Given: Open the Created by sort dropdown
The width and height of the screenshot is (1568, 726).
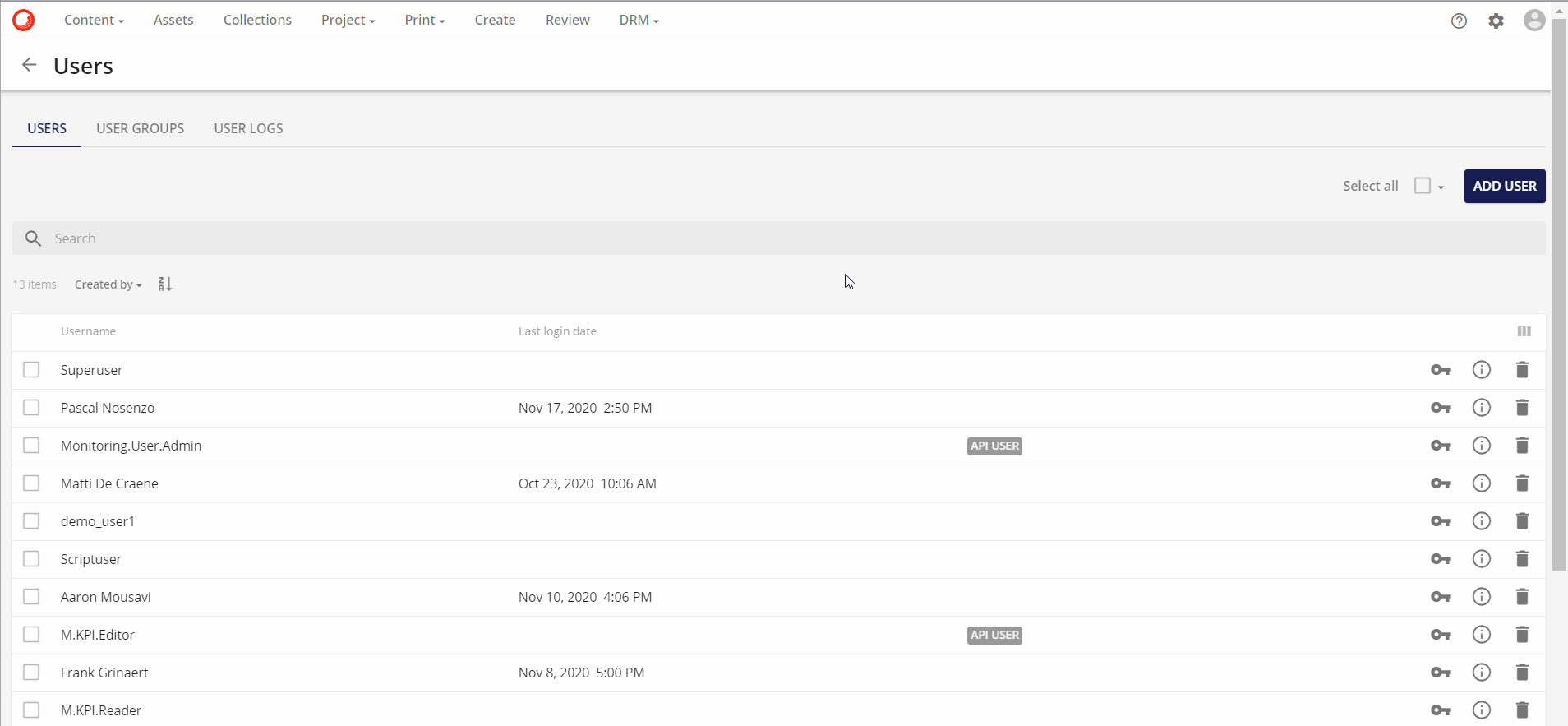Looking at the screenshot, I should pos(108,284).
